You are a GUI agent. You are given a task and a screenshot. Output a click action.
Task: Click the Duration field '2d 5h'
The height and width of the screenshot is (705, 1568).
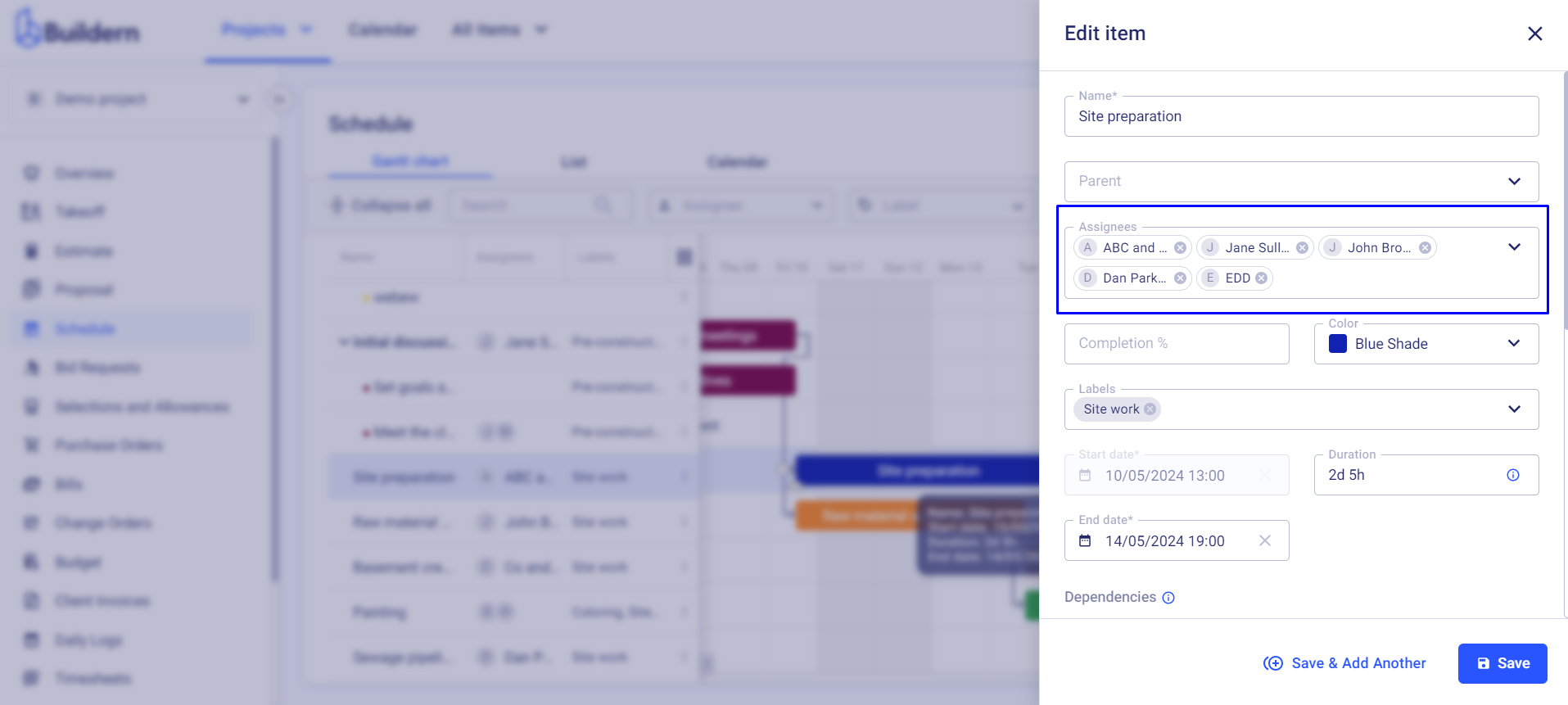click(x=1426, y=475)
